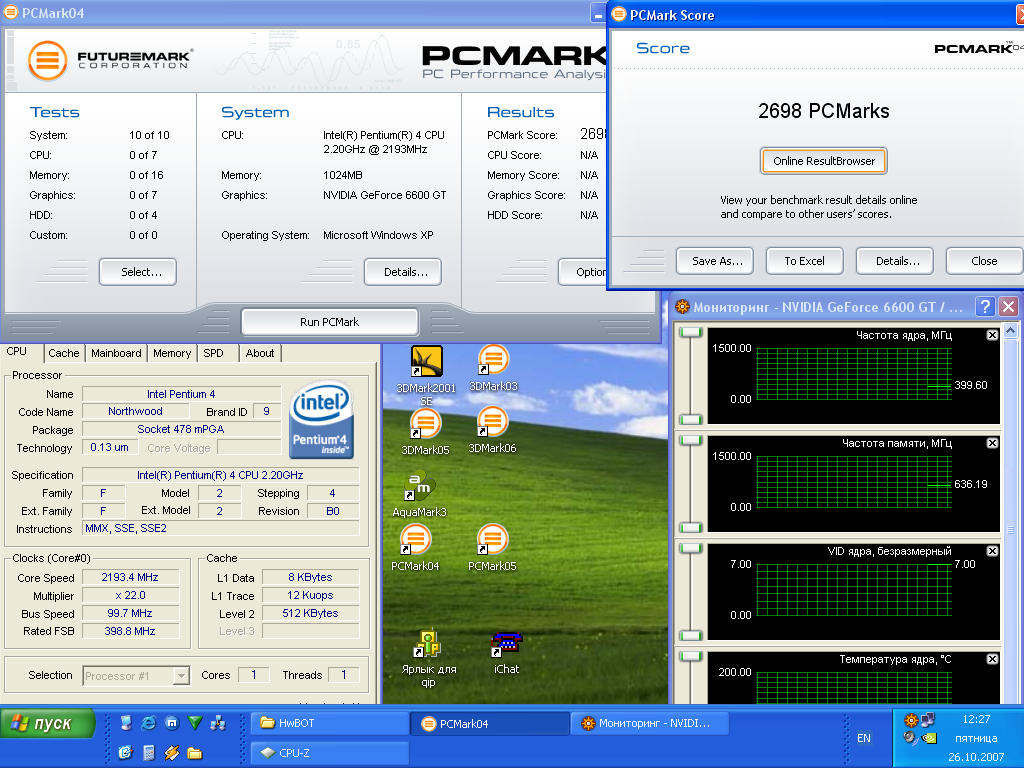Click lower slider handle of VID graph
This screenshot has height=768, width=1024.
coord(690,635)
